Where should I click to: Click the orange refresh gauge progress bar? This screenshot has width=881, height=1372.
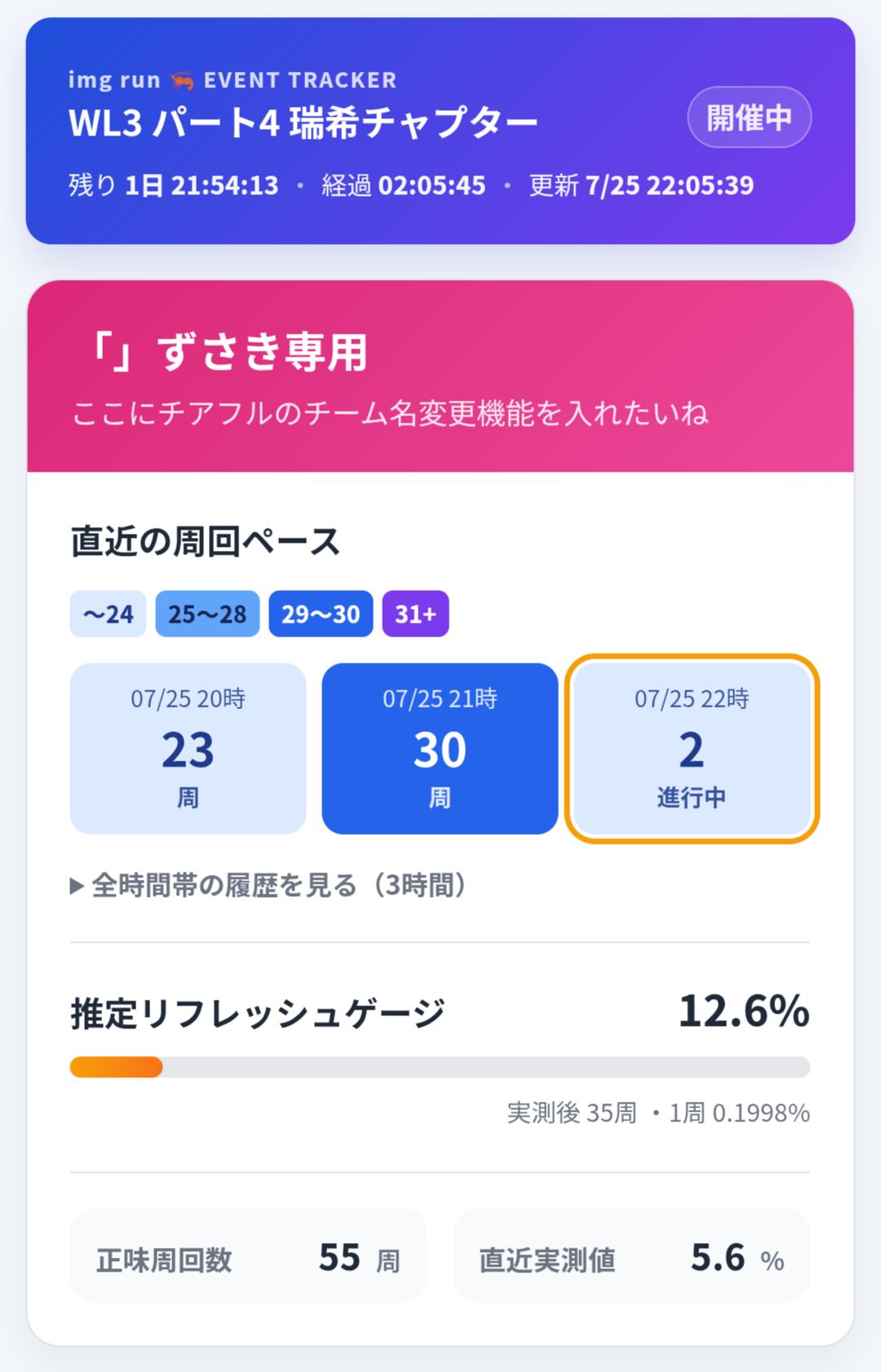pos(440,1067)
